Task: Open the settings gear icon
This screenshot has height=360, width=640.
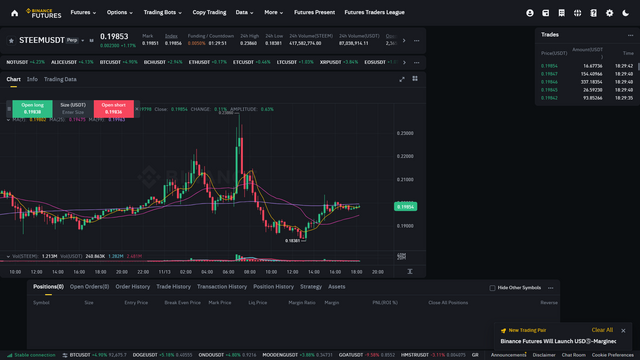Action: 609,13
